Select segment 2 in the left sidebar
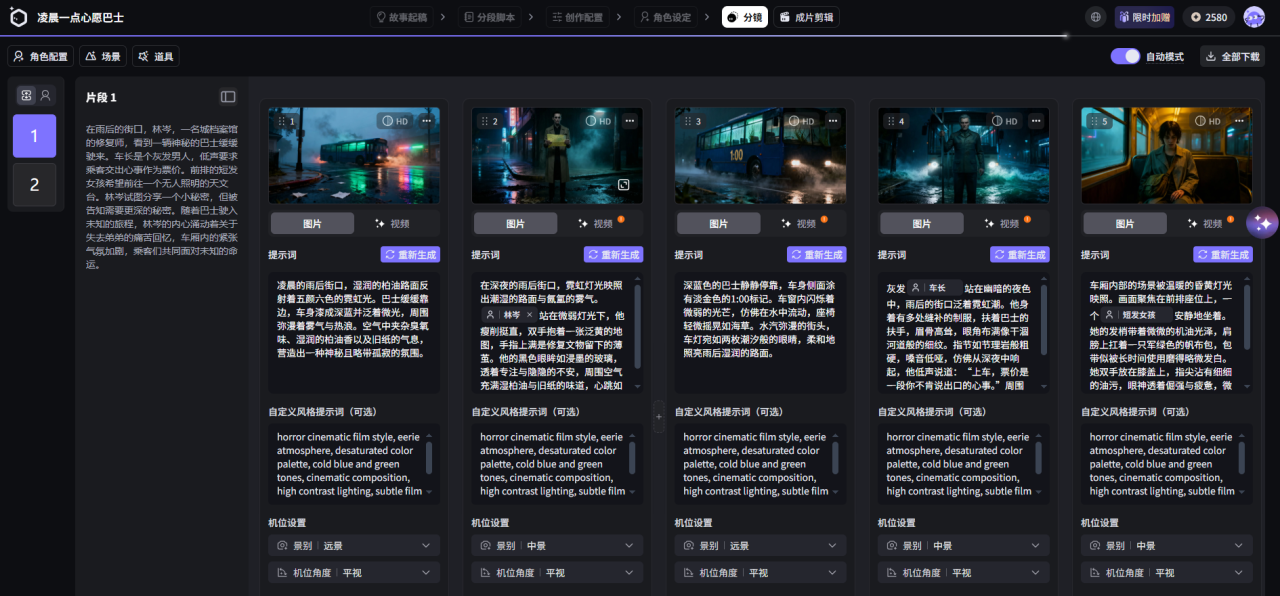Image resolution: width=1280 pixels, height=596 pixels. pos(33,182)
